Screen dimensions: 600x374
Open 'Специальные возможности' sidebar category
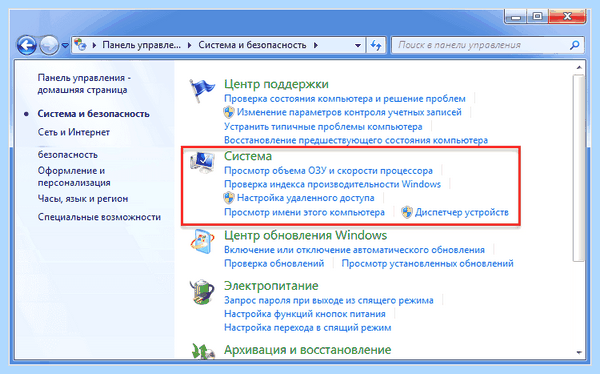coord(99,217)
